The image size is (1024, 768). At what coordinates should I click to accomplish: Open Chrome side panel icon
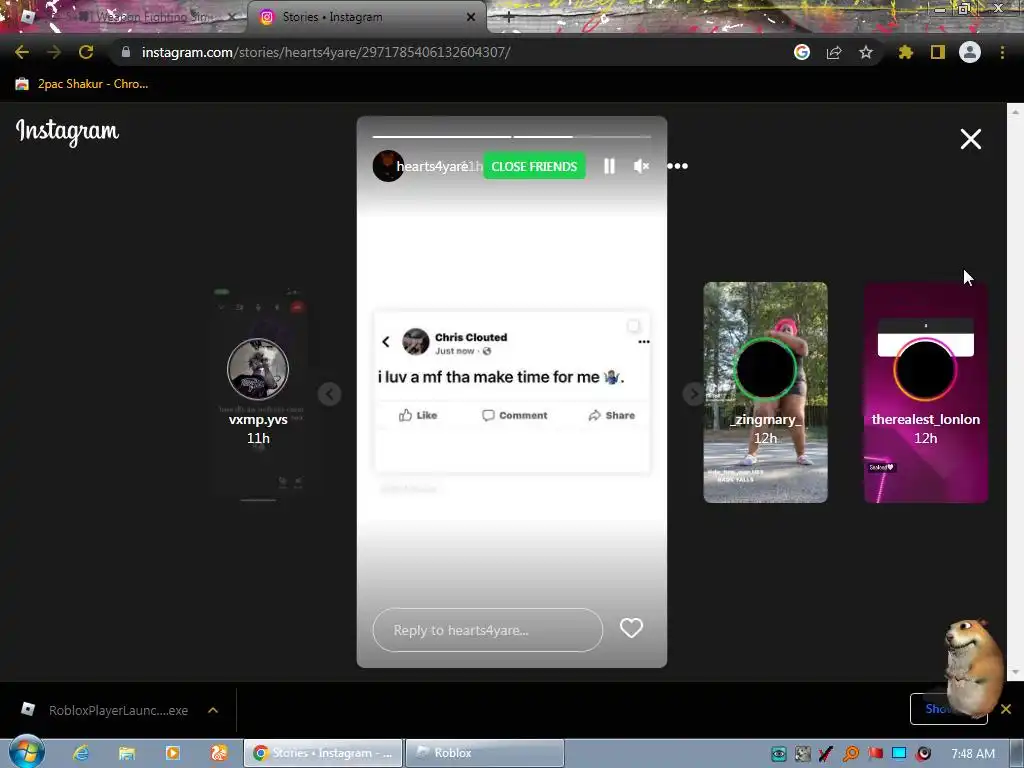click(x=938, y=52)
